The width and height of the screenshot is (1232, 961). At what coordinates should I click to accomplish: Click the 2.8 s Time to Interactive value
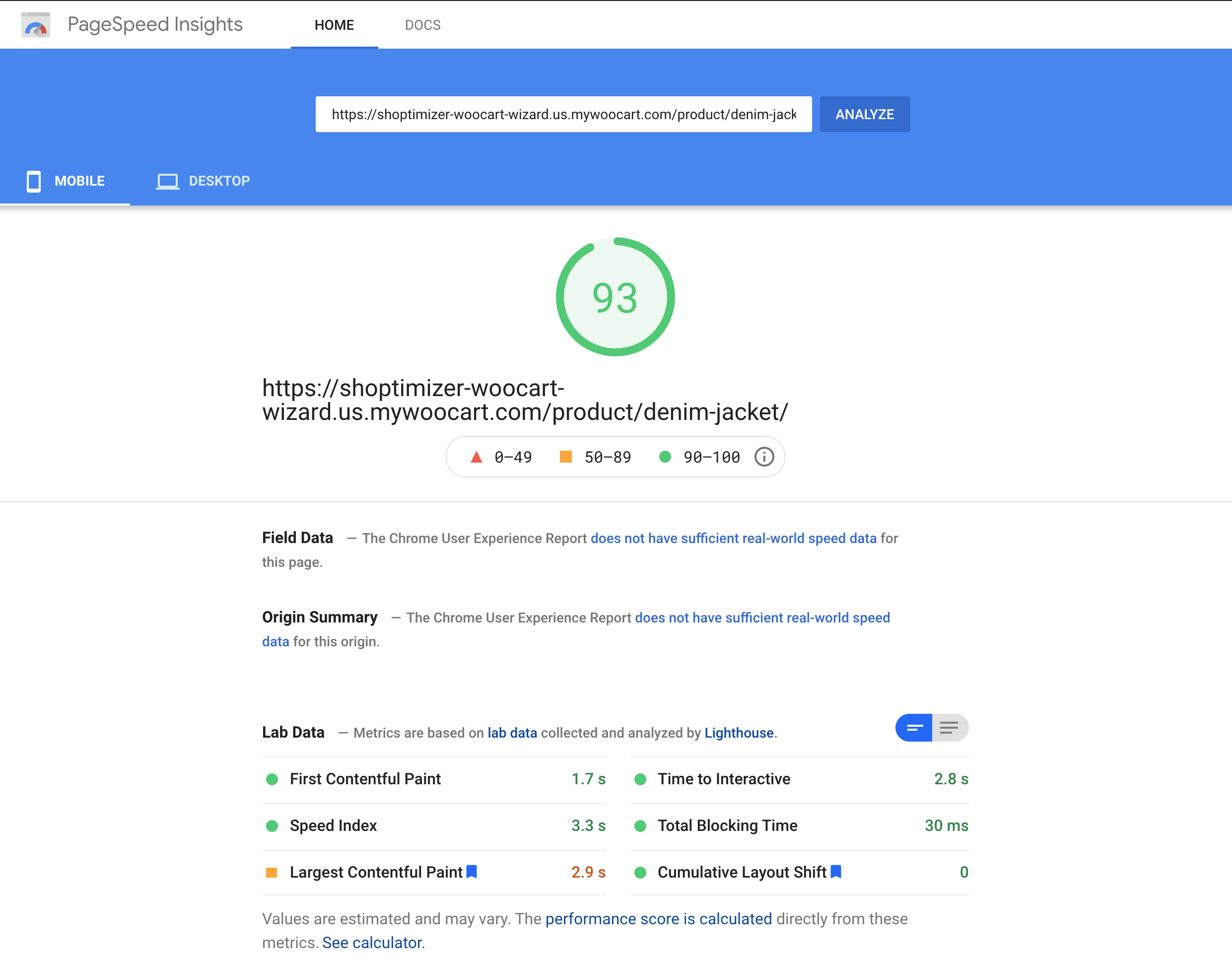[951, 779]
